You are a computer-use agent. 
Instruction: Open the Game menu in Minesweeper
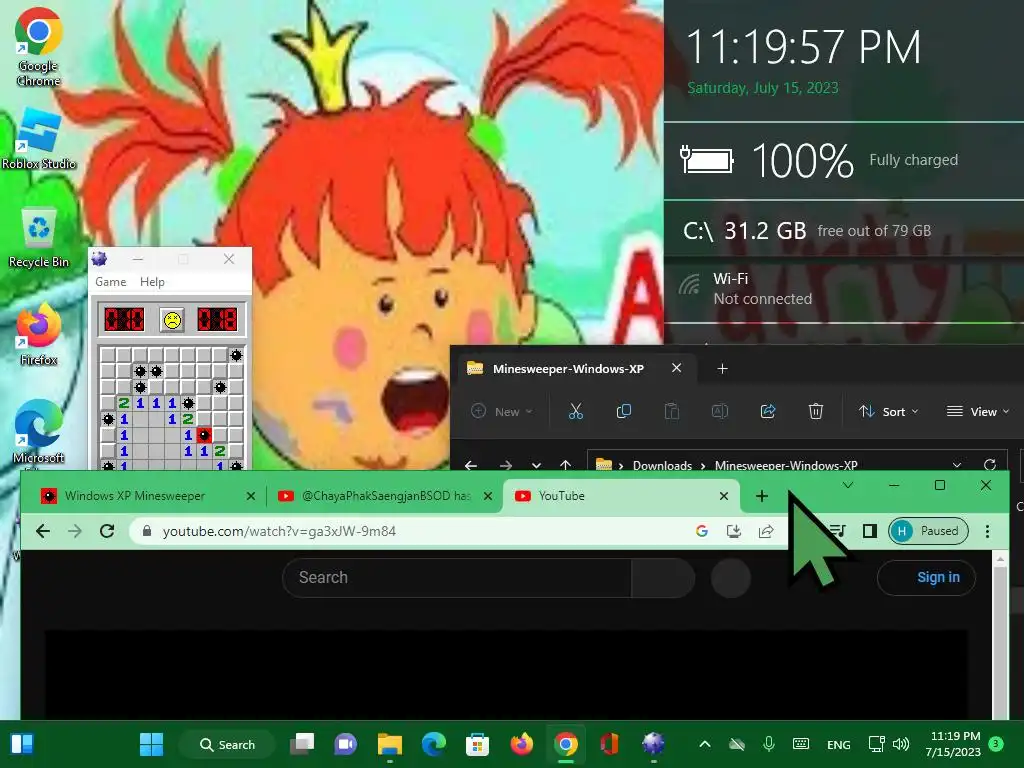click(x=110, y=281)
